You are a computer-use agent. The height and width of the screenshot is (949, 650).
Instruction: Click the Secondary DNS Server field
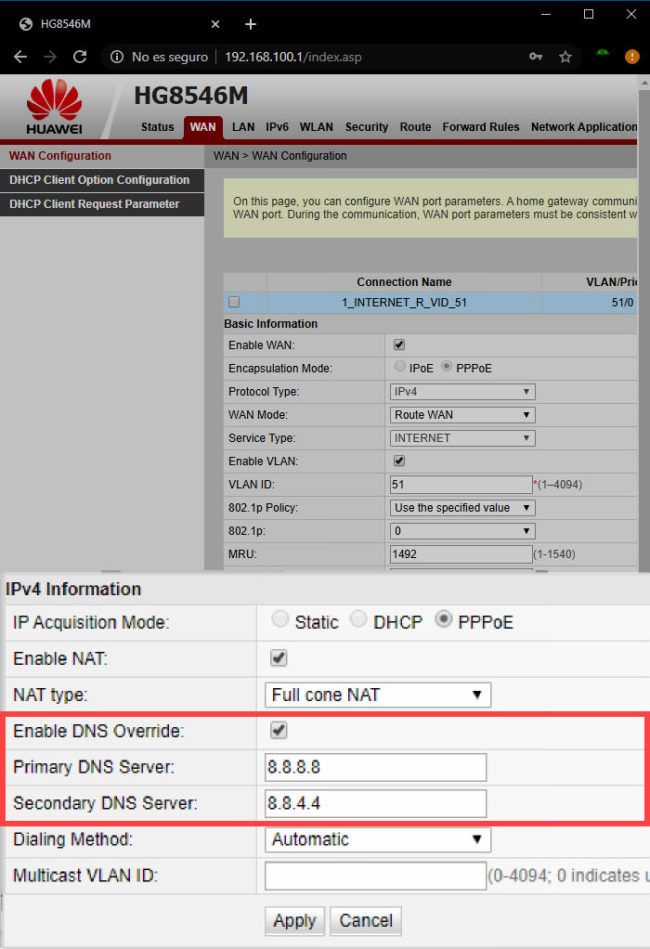tap(375, 804)
